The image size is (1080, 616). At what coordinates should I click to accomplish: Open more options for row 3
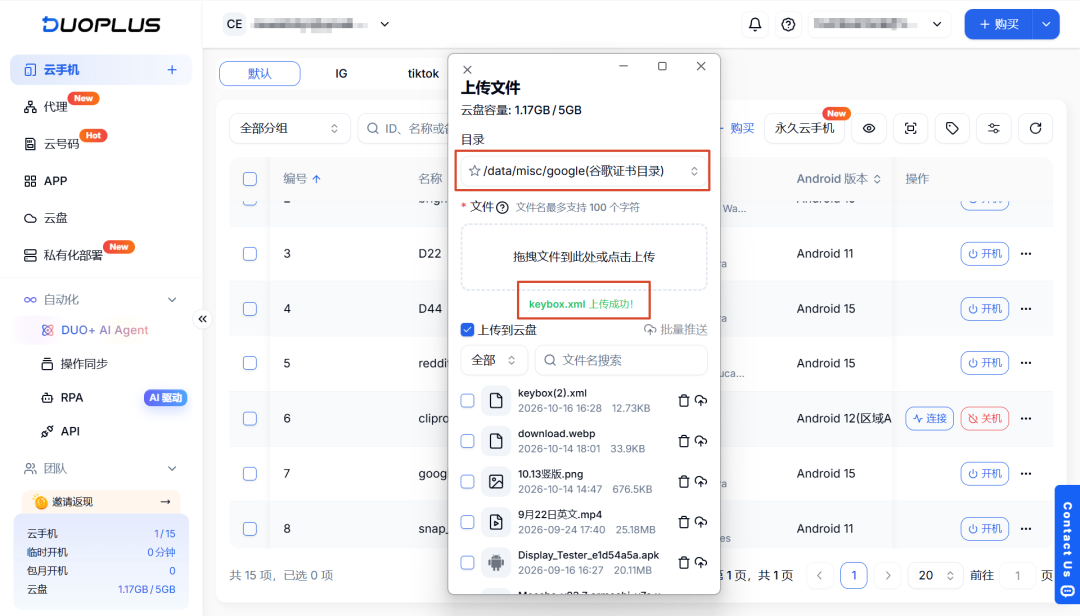pyautogui.click(x=1026, y=254)
